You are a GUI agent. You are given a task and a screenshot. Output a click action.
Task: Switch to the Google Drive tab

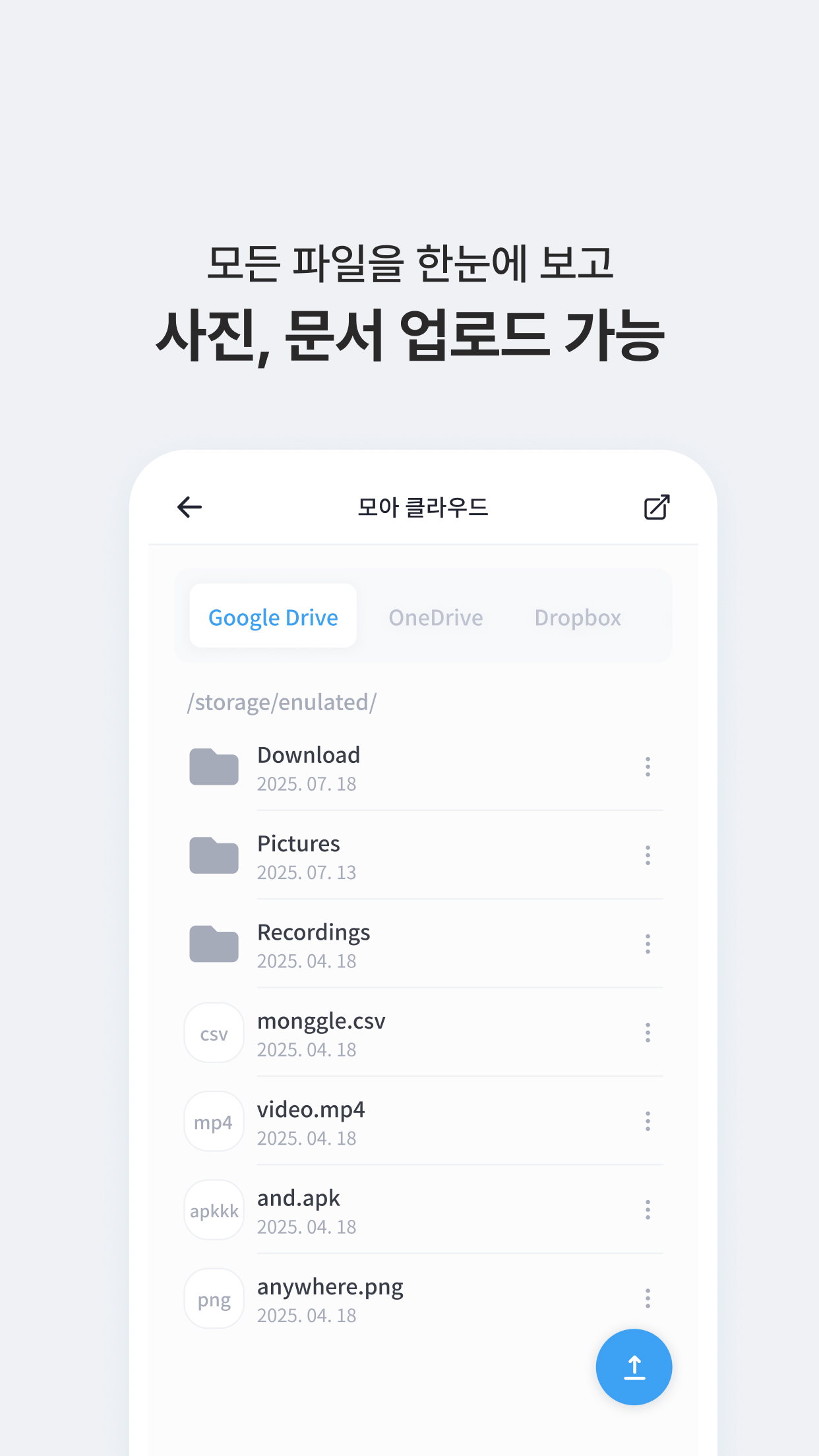pyautogui.click(x=273, y=617)
